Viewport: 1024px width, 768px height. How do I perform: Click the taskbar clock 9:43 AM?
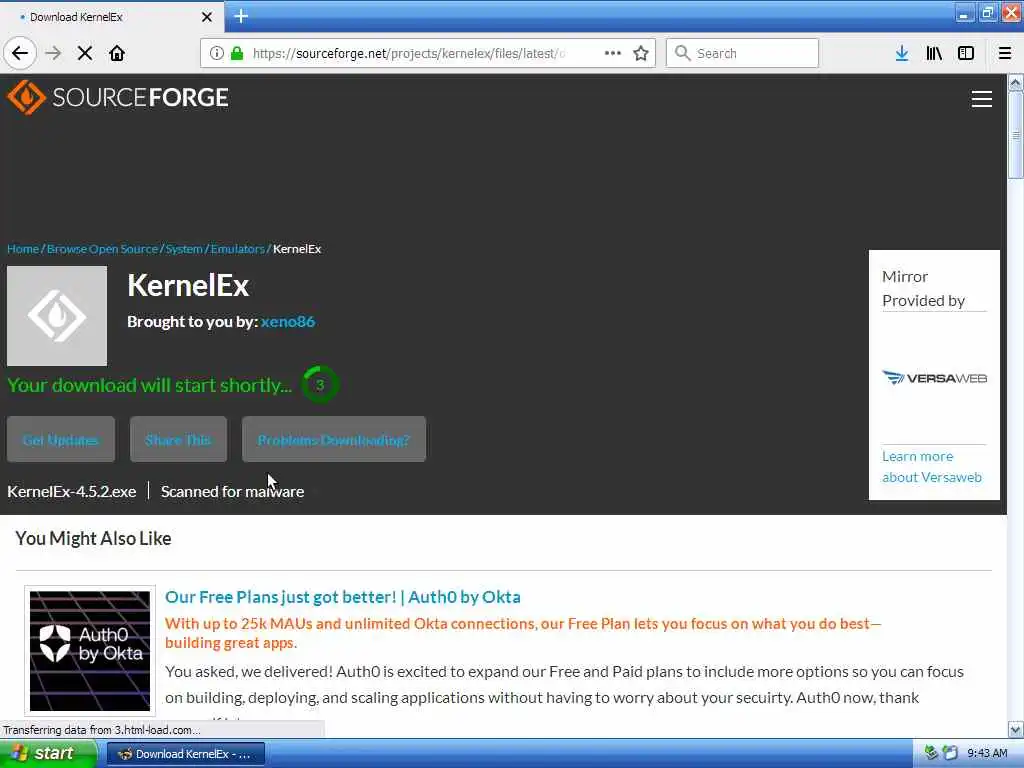987,754
